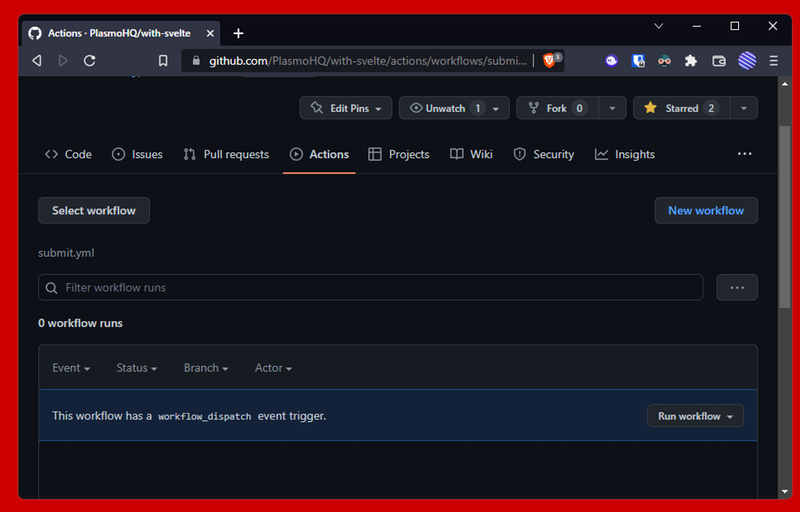
Task: Go back using the back arrow
Action: coord(37,61)
